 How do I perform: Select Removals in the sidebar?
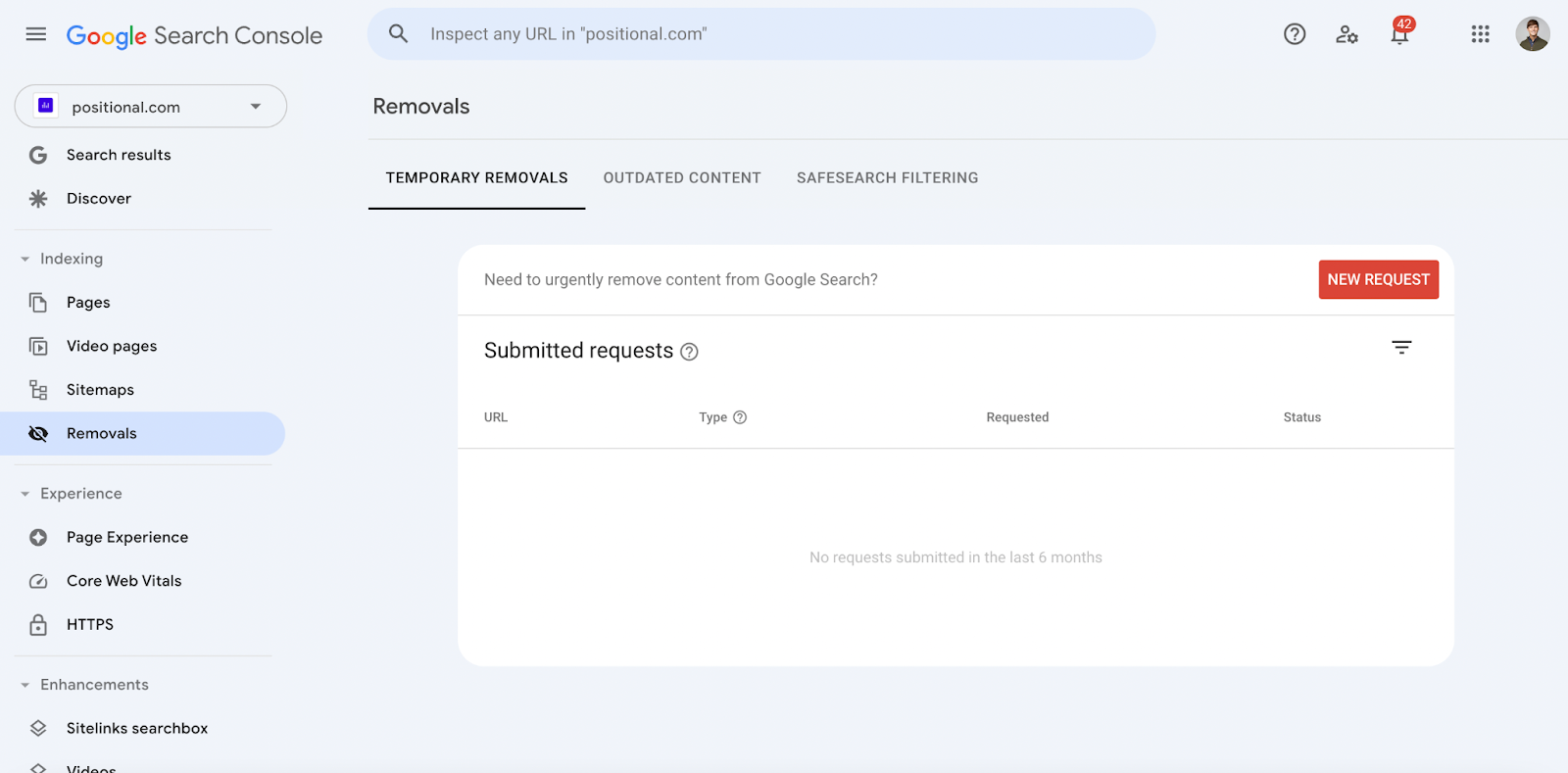click(x=142, y=433)
